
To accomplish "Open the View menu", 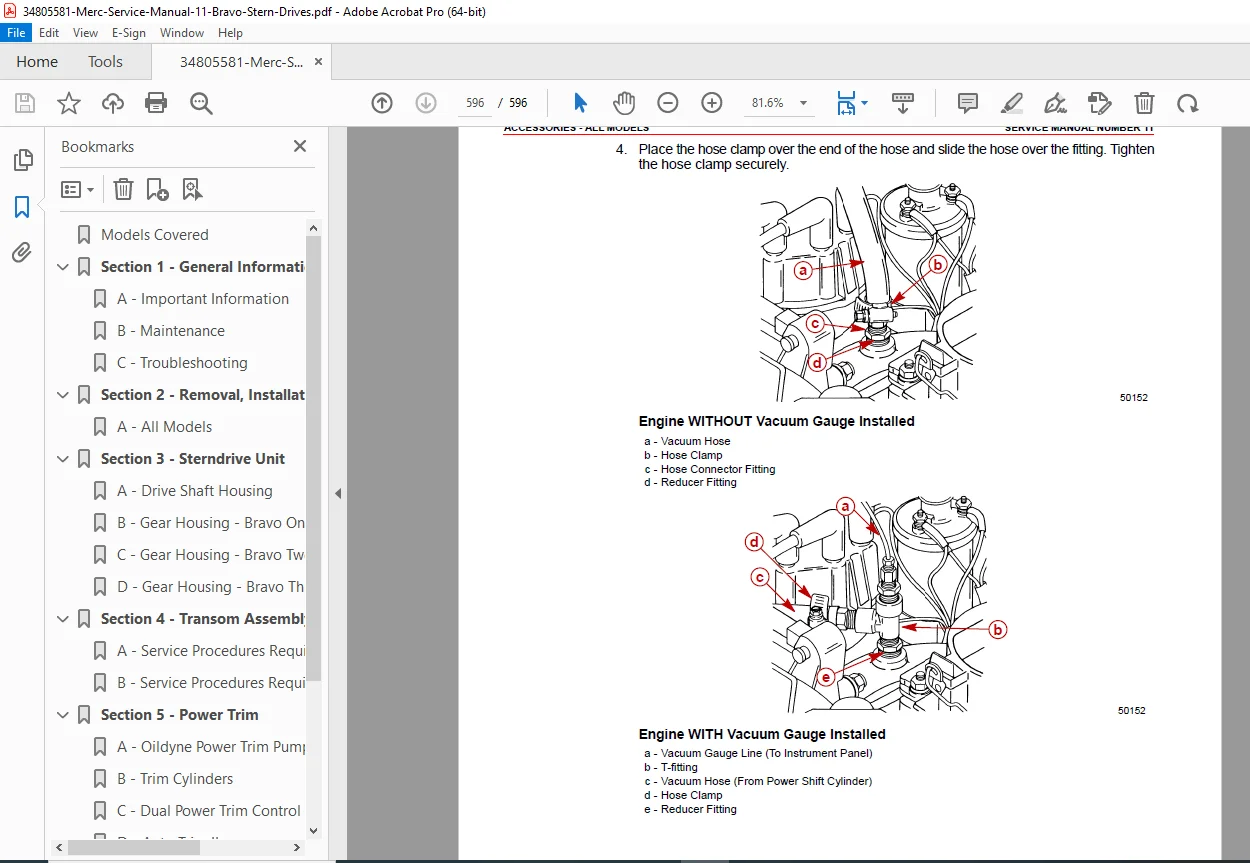I will click(x=85, y=33).
